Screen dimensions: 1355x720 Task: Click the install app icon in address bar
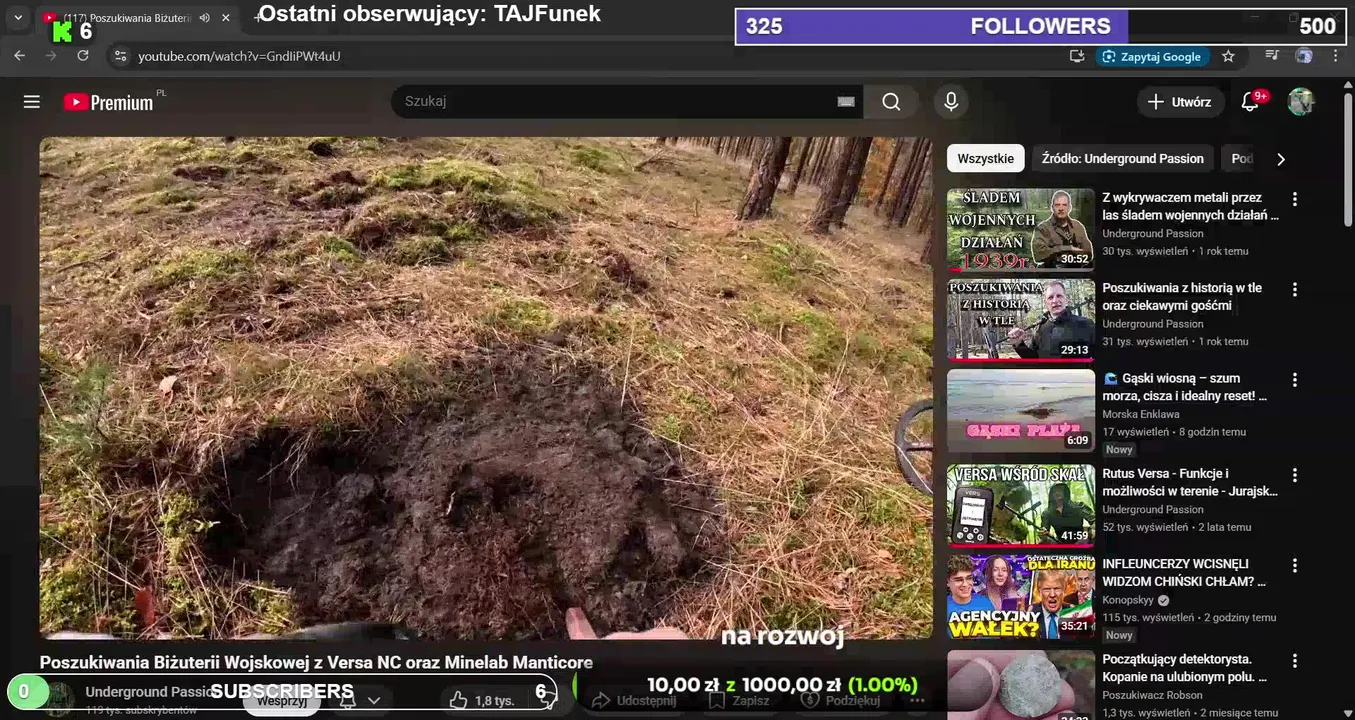coord(1077,56)
